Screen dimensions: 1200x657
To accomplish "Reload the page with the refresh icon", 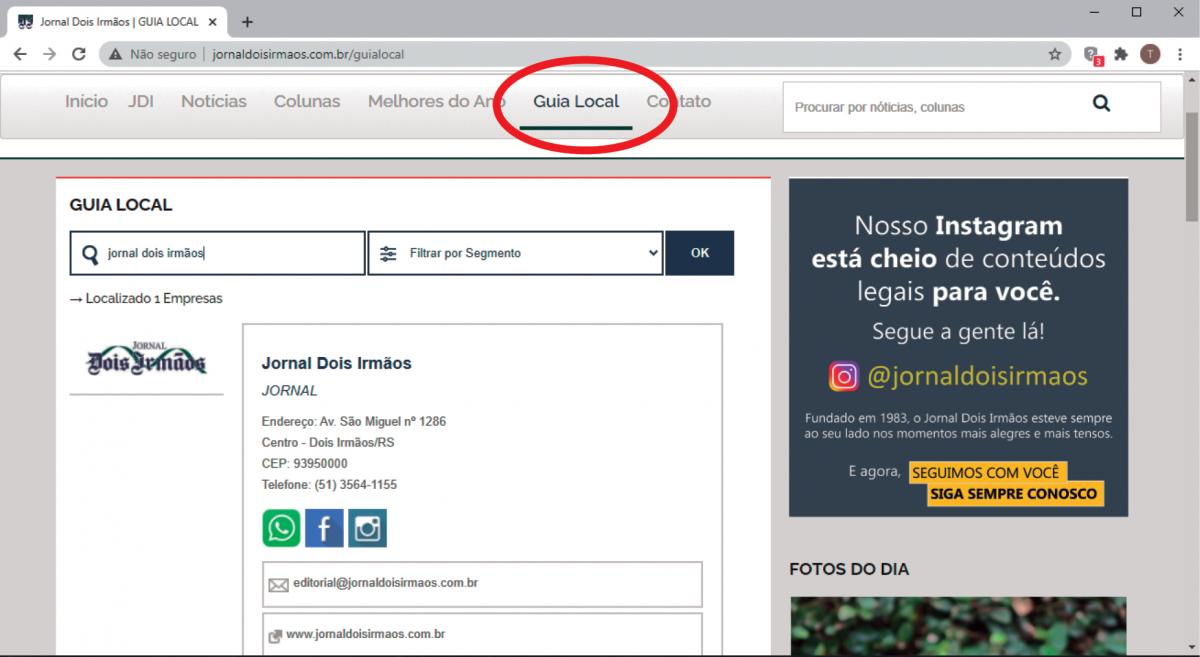I will [79, 55].
